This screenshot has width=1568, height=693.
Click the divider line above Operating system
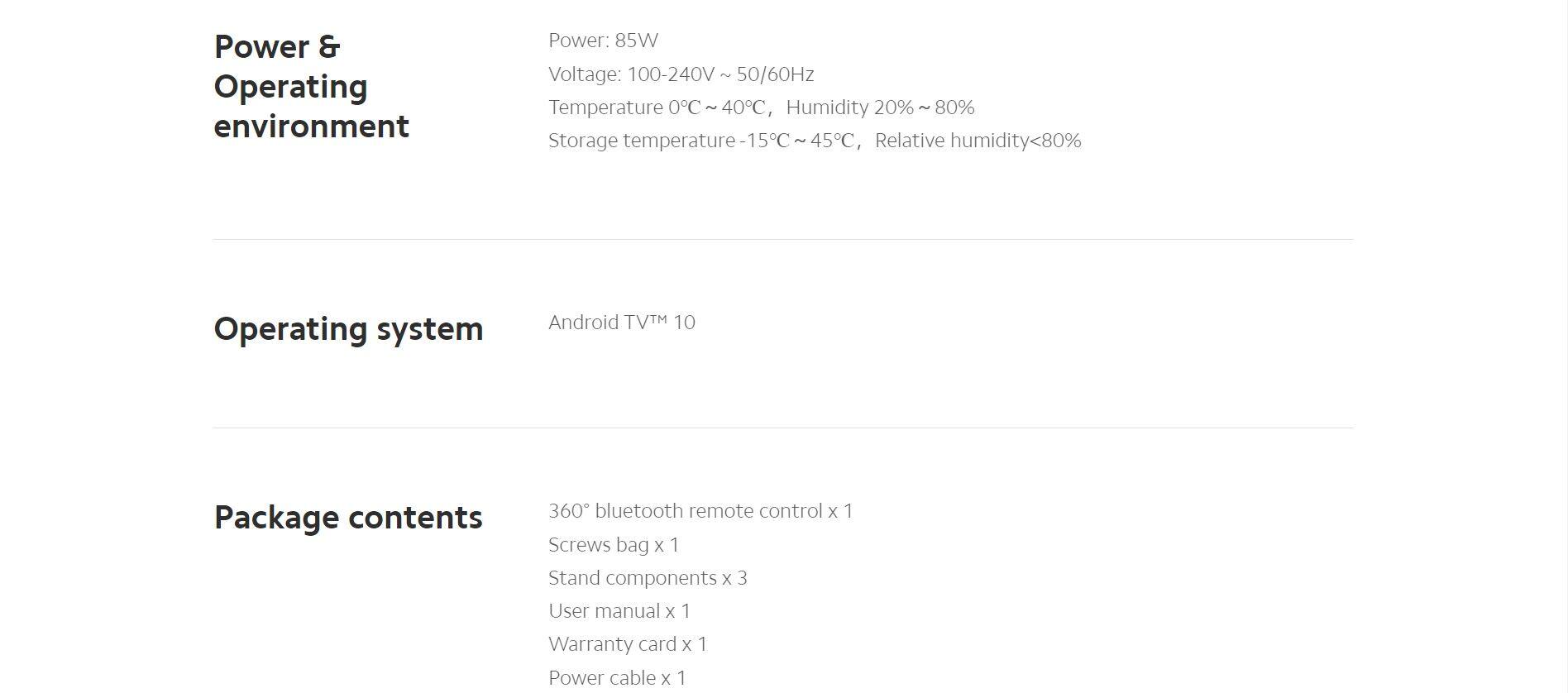tap(783, 240)
